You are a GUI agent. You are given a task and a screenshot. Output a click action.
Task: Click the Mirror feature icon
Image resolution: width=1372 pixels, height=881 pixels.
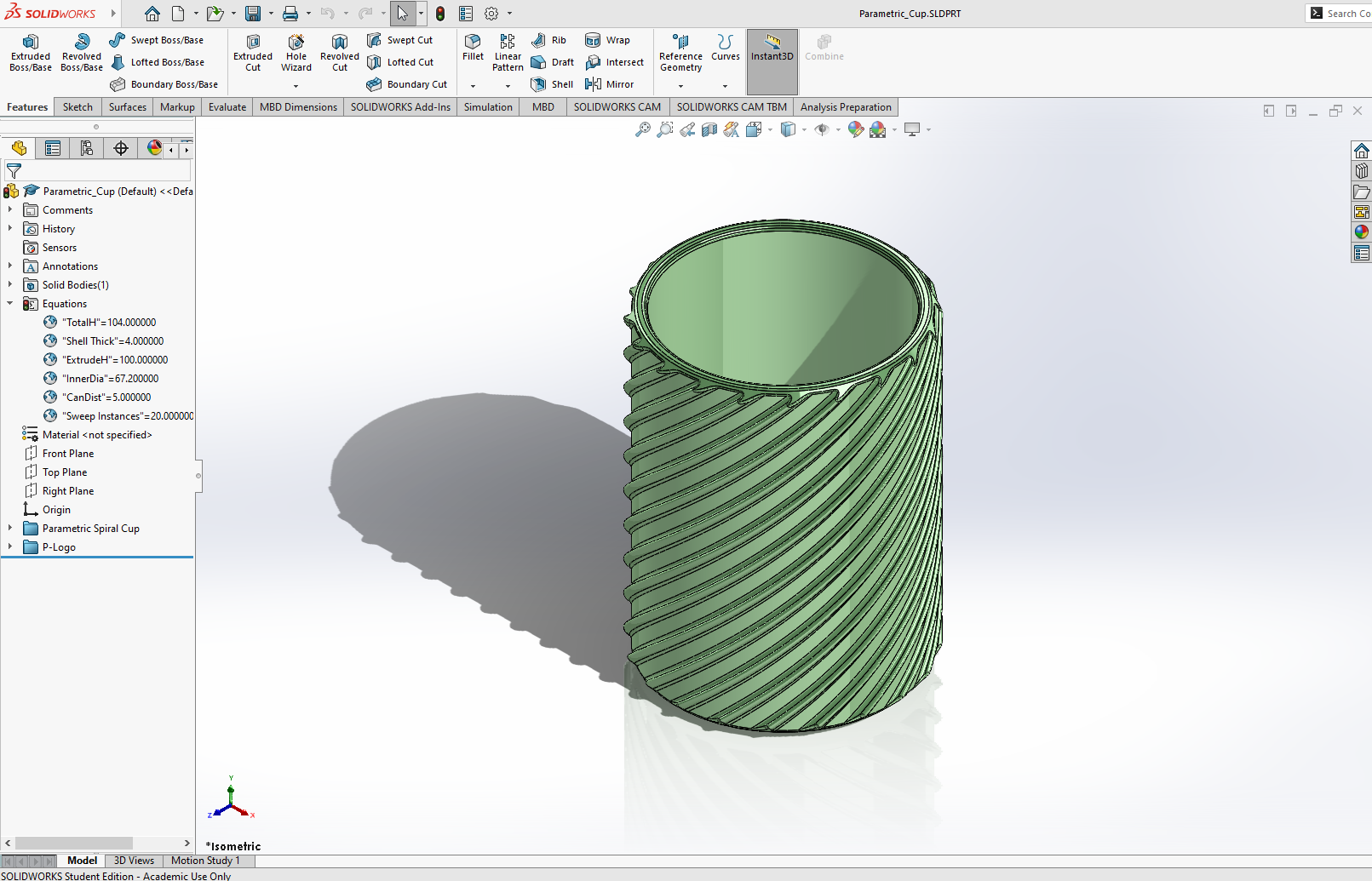click(611, 83)
